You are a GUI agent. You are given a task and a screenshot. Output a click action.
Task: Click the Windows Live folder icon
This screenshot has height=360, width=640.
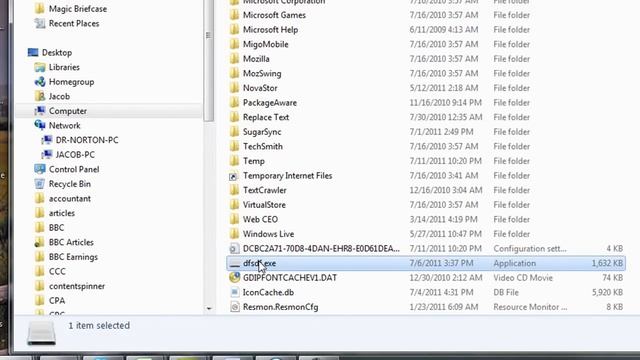(x=234, y=234)
